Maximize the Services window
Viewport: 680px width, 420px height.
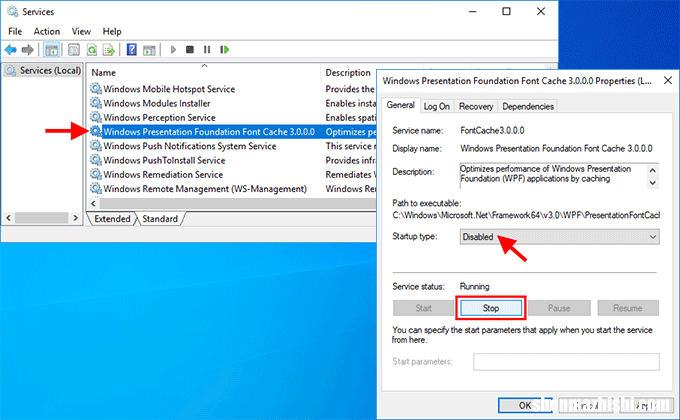tap(506, 12)
